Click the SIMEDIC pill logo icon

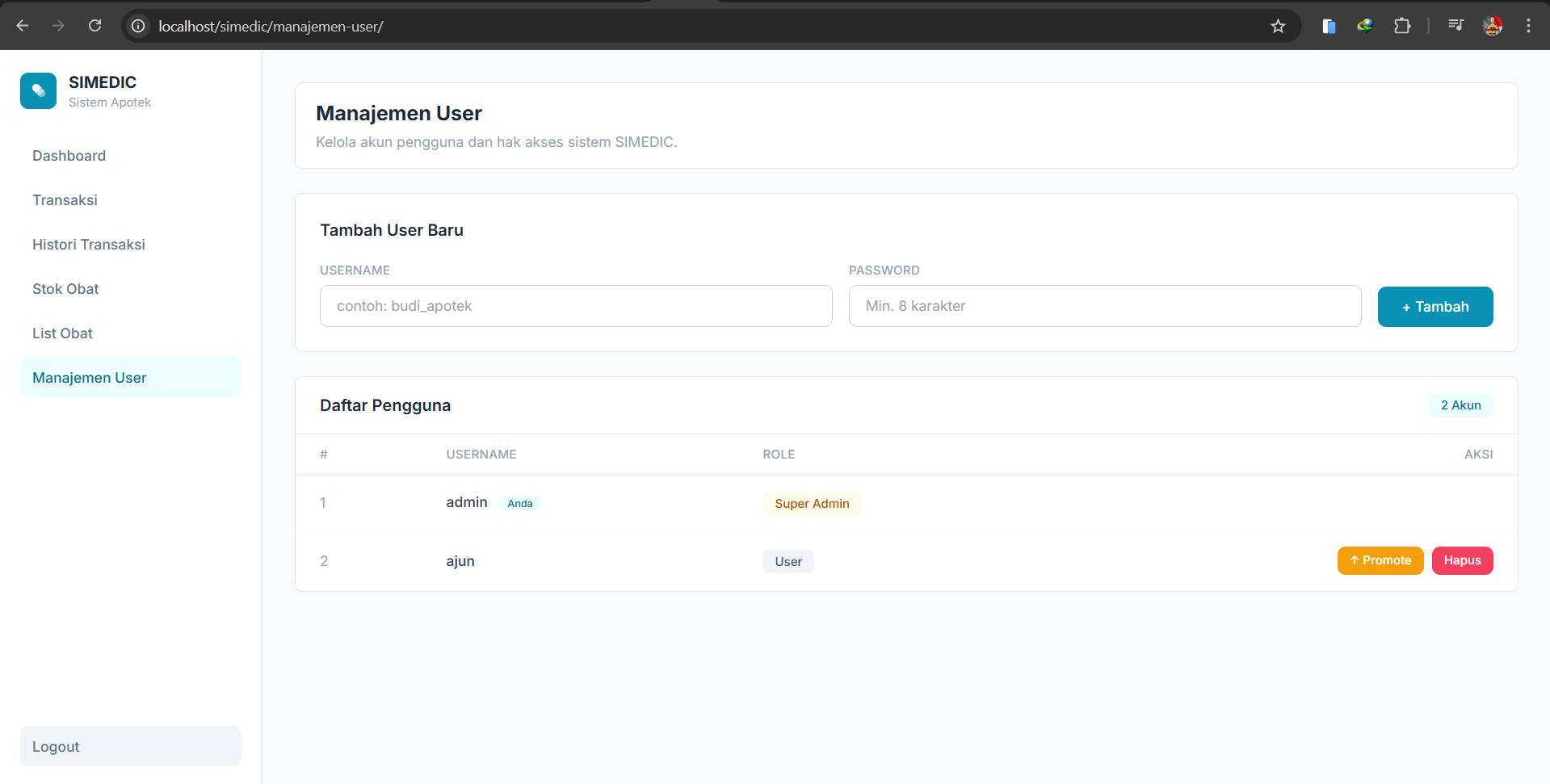coord(38,91)
